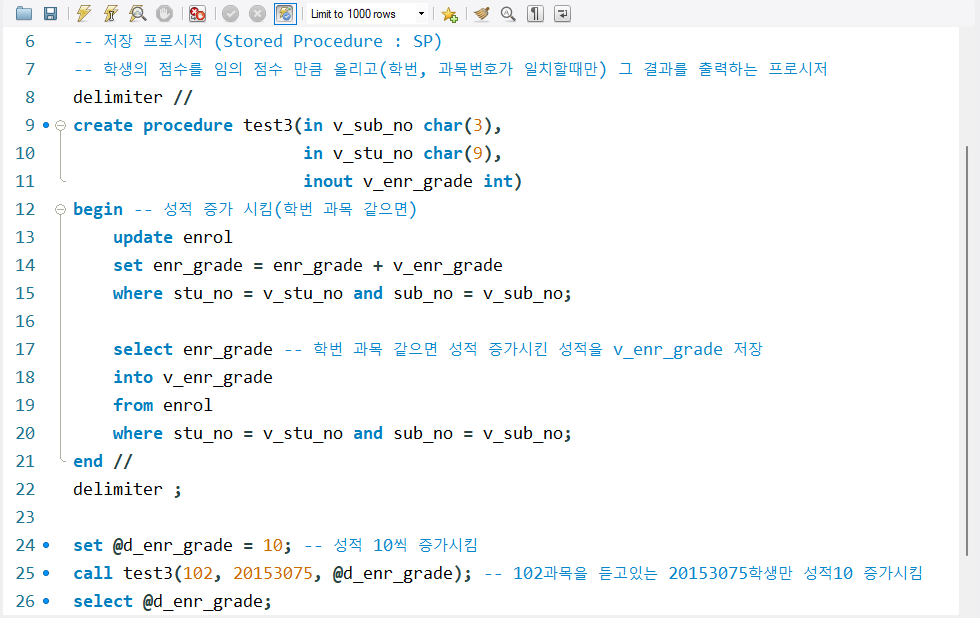Click line number 16 in the gutter
The width and height of the screenshot is (980, 618).
point(25,321)
